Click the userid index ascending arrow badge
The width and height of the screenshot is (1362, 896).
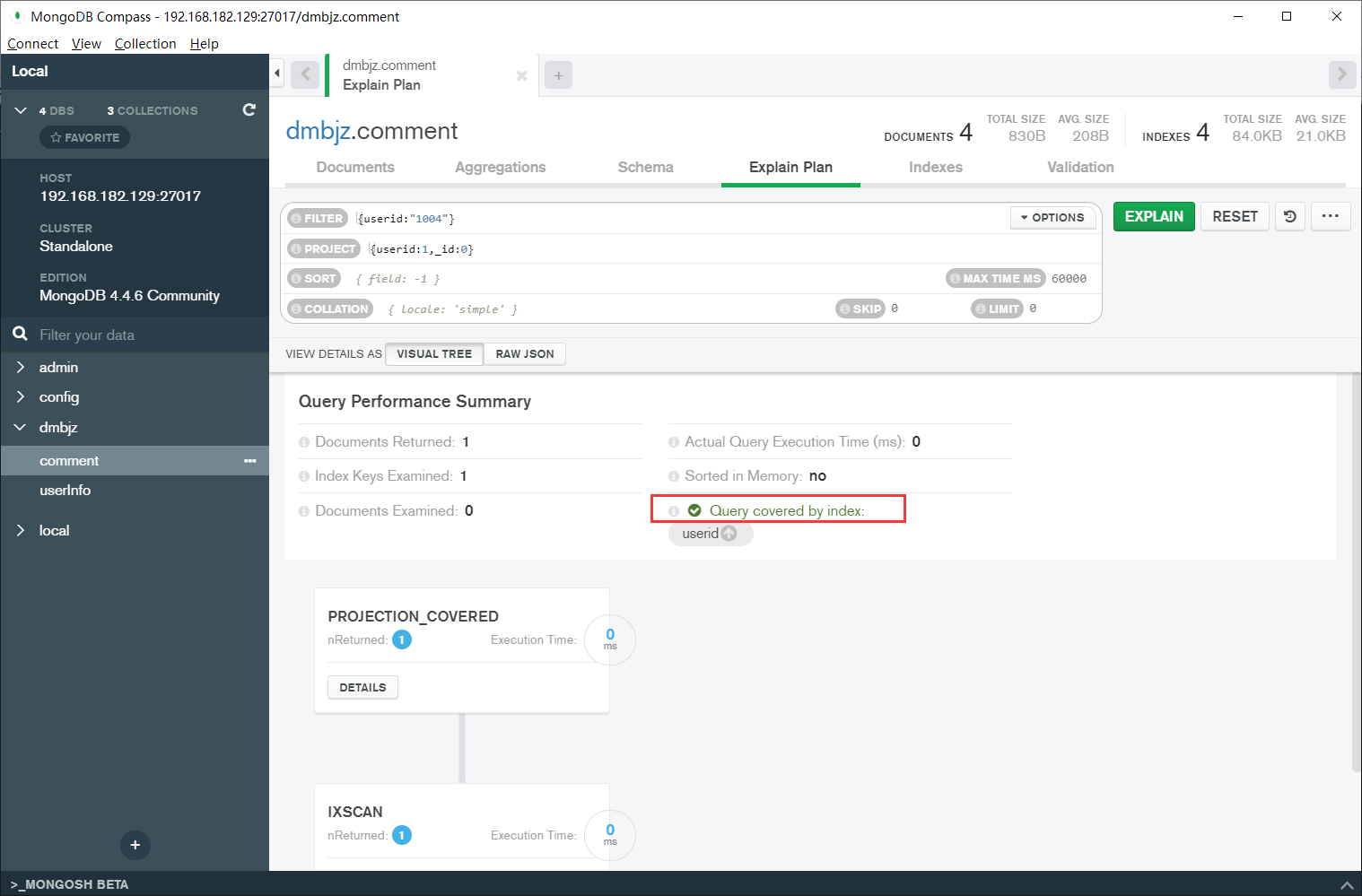coord(729,534)
